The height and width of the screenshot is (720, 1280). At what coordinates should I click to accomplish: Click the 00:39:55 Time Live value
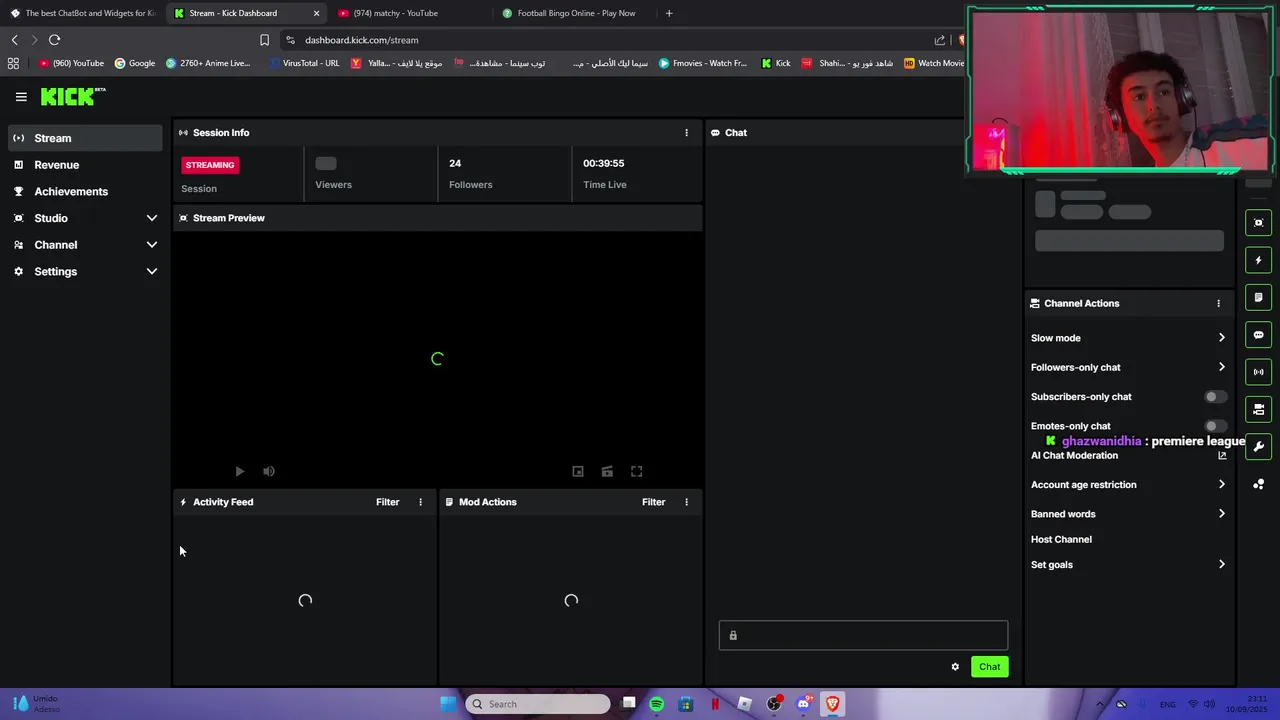coord(603,163)
